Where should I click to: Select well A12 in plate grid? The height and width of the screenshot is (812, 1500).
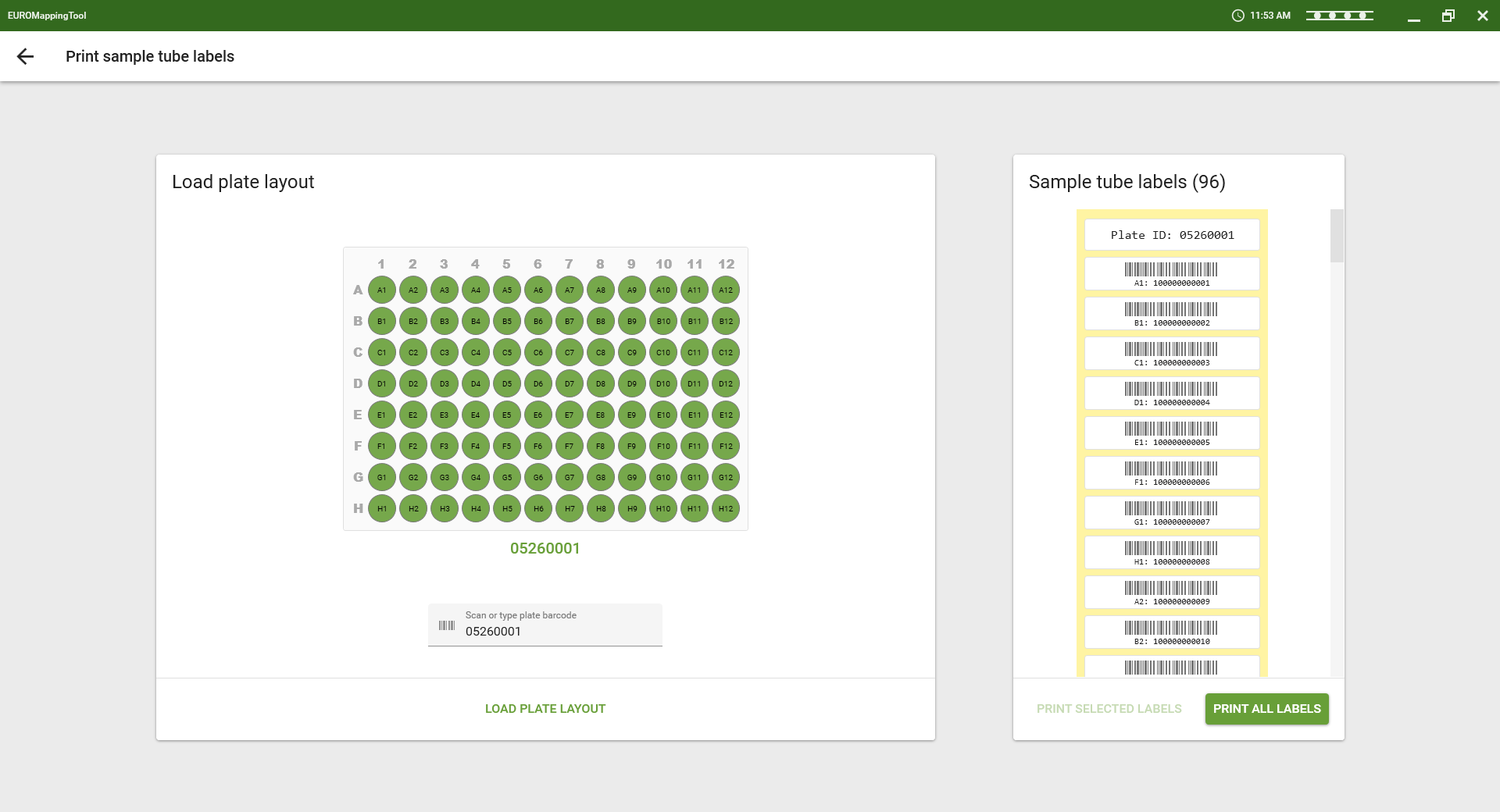tap(726, 290)
